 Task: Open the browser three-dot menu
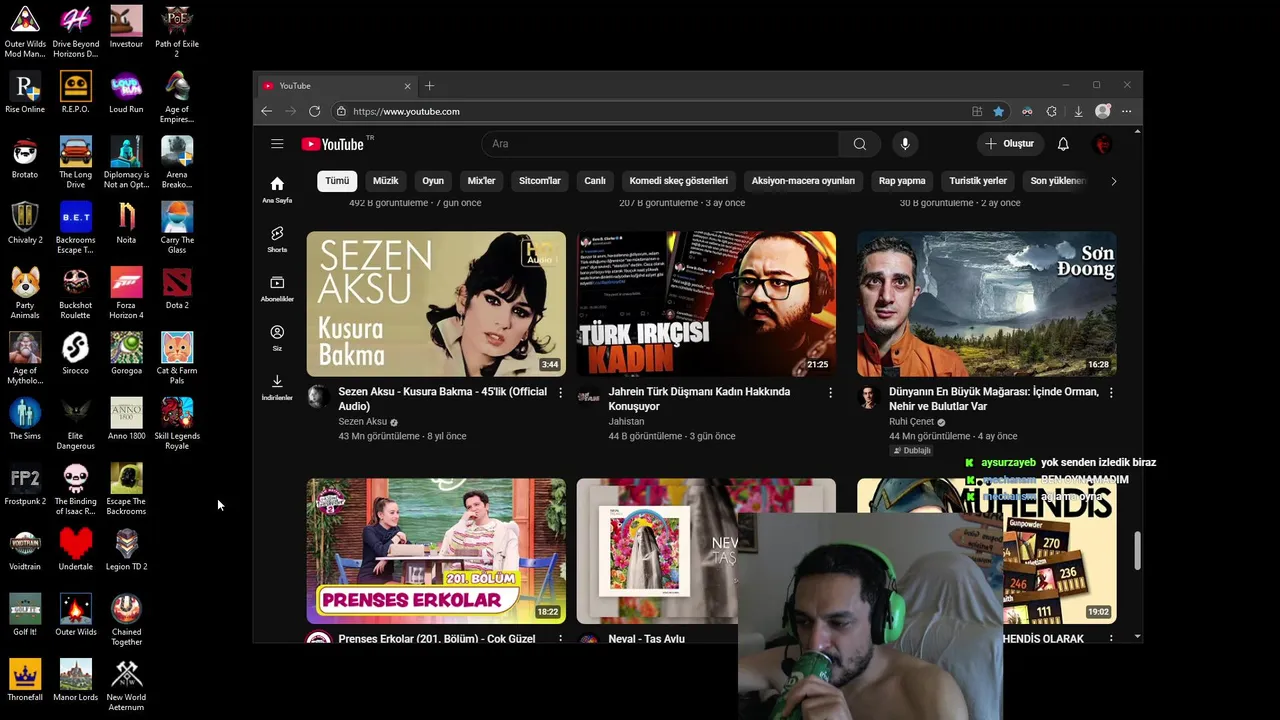coord(1127,111)
